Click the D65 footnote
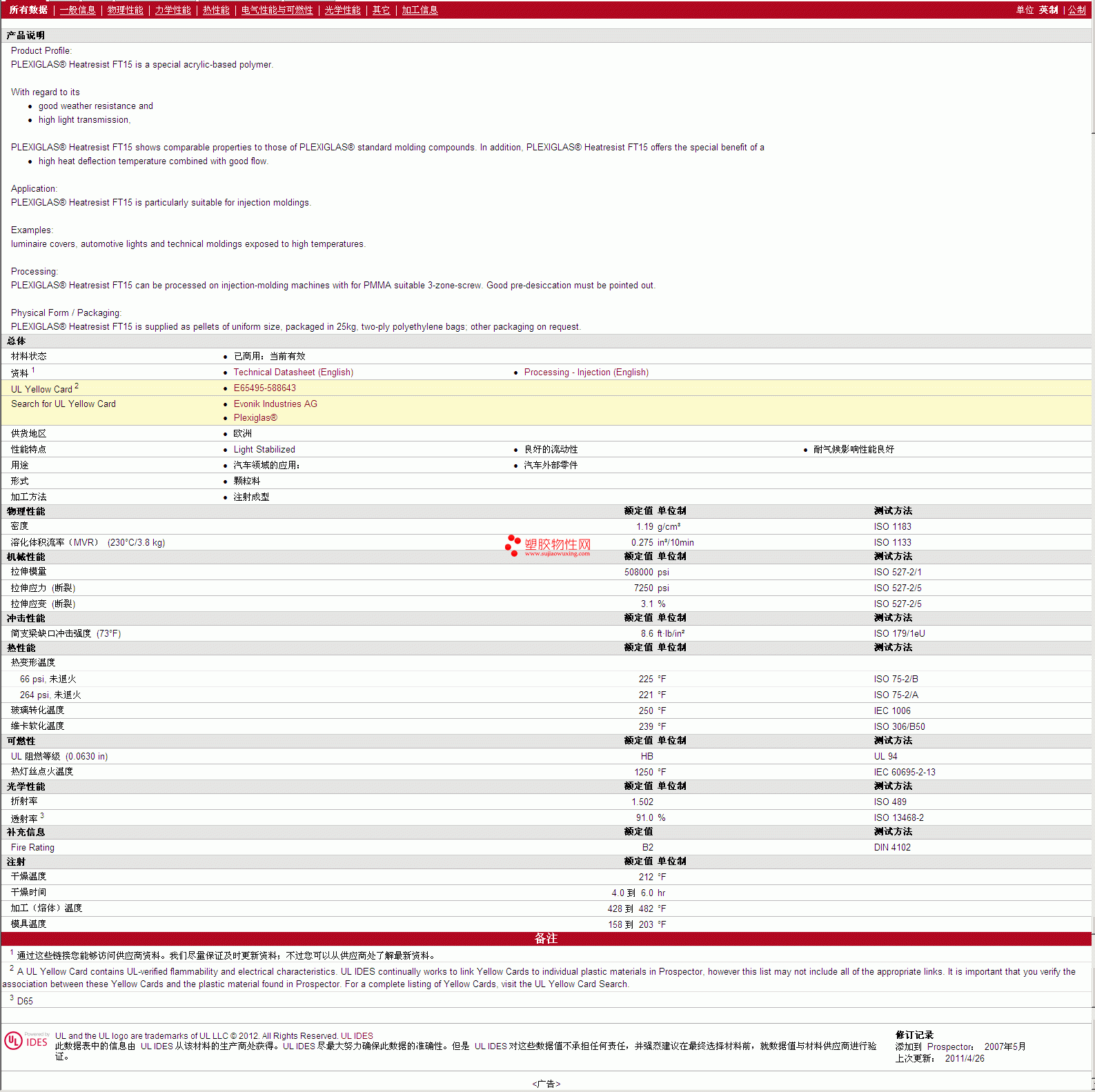This screenshot has width=1095, height=1092. tap(25, 1001)
